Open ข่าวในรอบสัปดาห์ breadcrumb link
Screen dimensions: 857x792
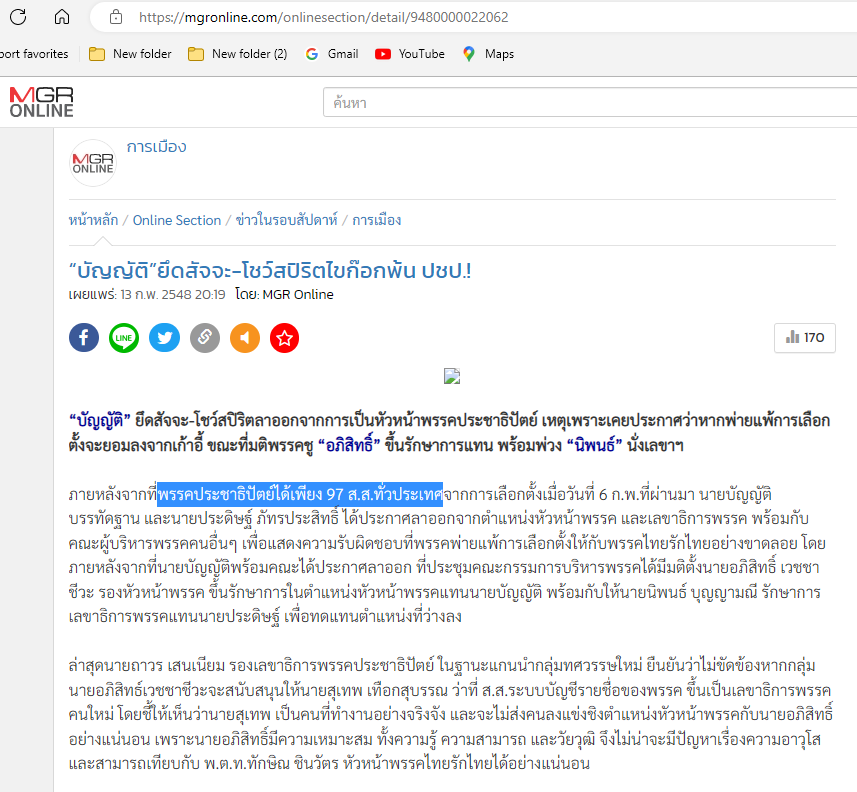coord(287,220)
